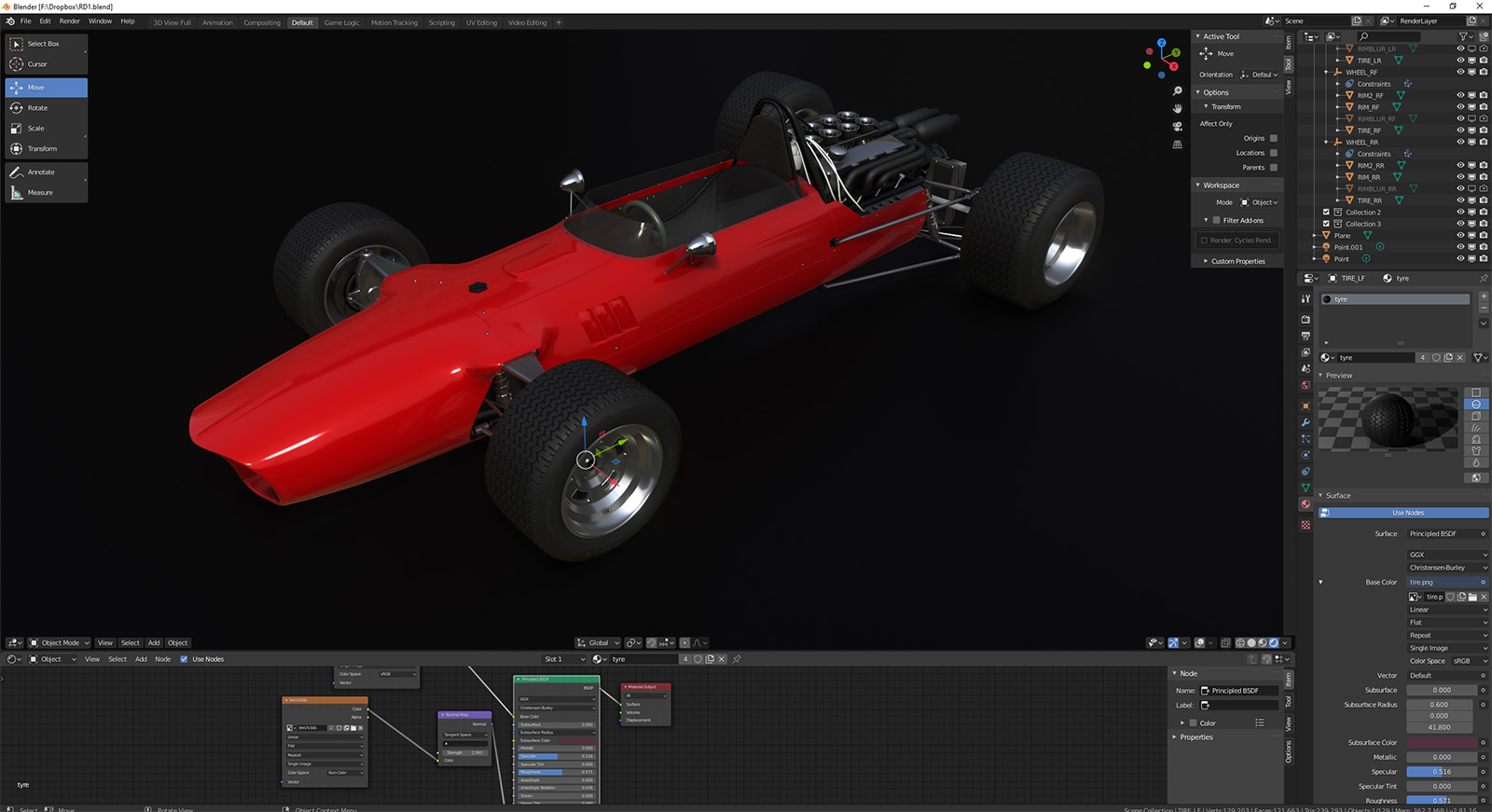The image size is (1492, 812).
Task: Open the Christensen-Burley subsurface method dropdown
Action: coord(1447,568)
